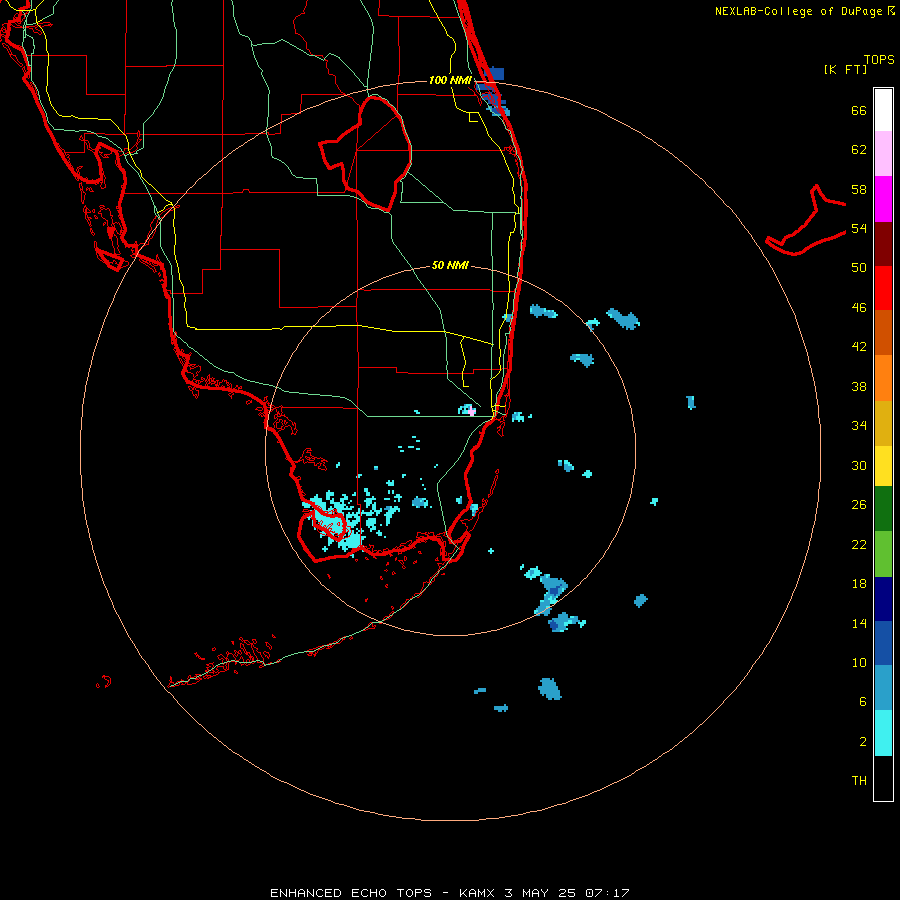Click the legend value "26"
The height and width of the screenshot is (900, 900).
pos(859,505)
